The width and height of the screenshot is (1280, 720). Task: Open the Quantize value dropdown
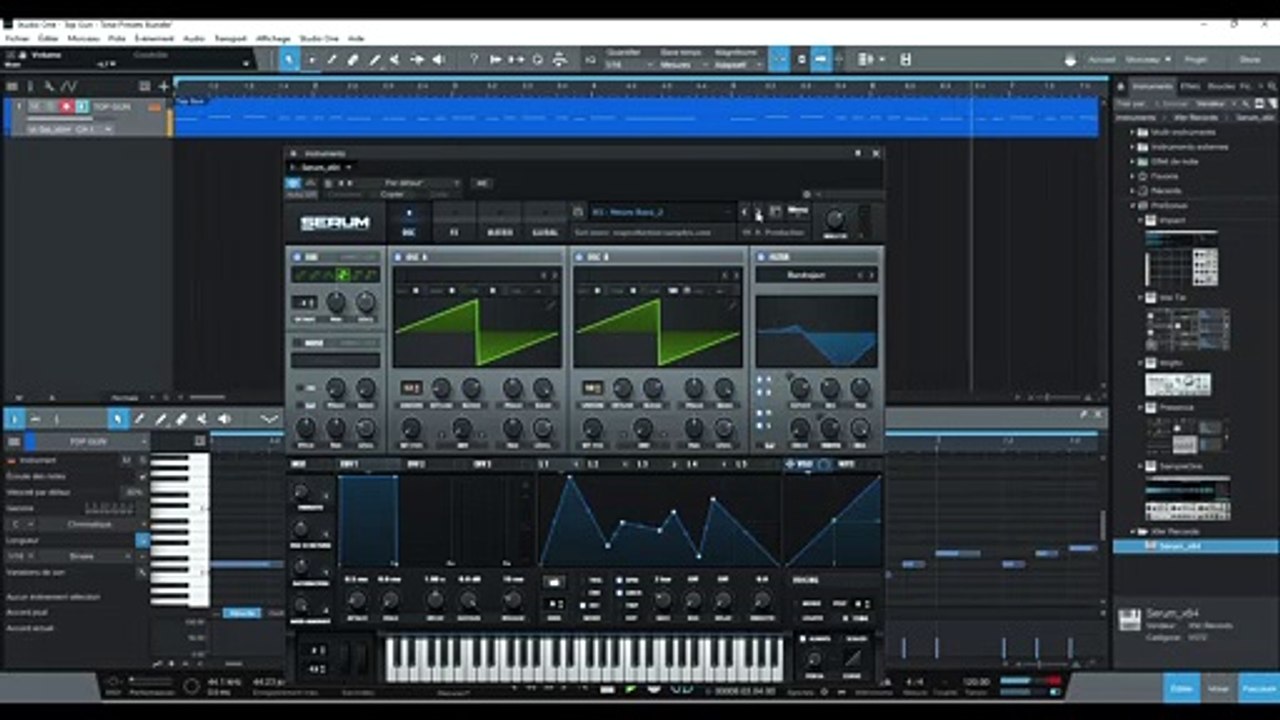[630, 65]
